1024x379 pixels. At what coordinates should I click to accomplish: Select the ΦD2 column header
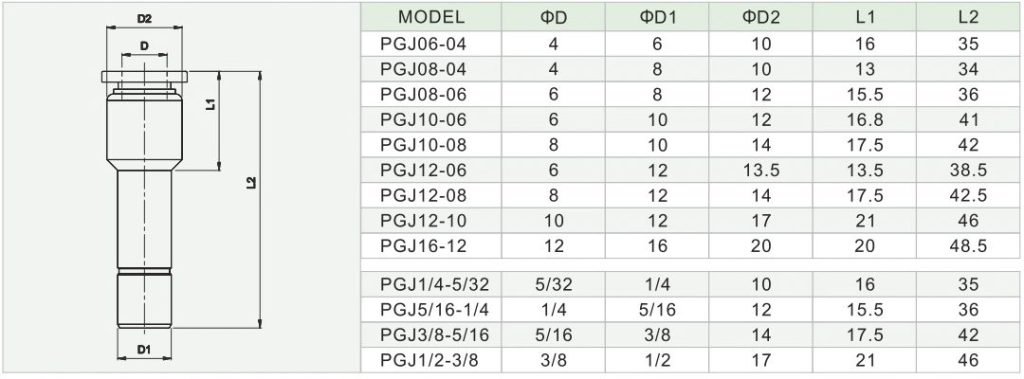pyautogui.click(x=760, y=17)
